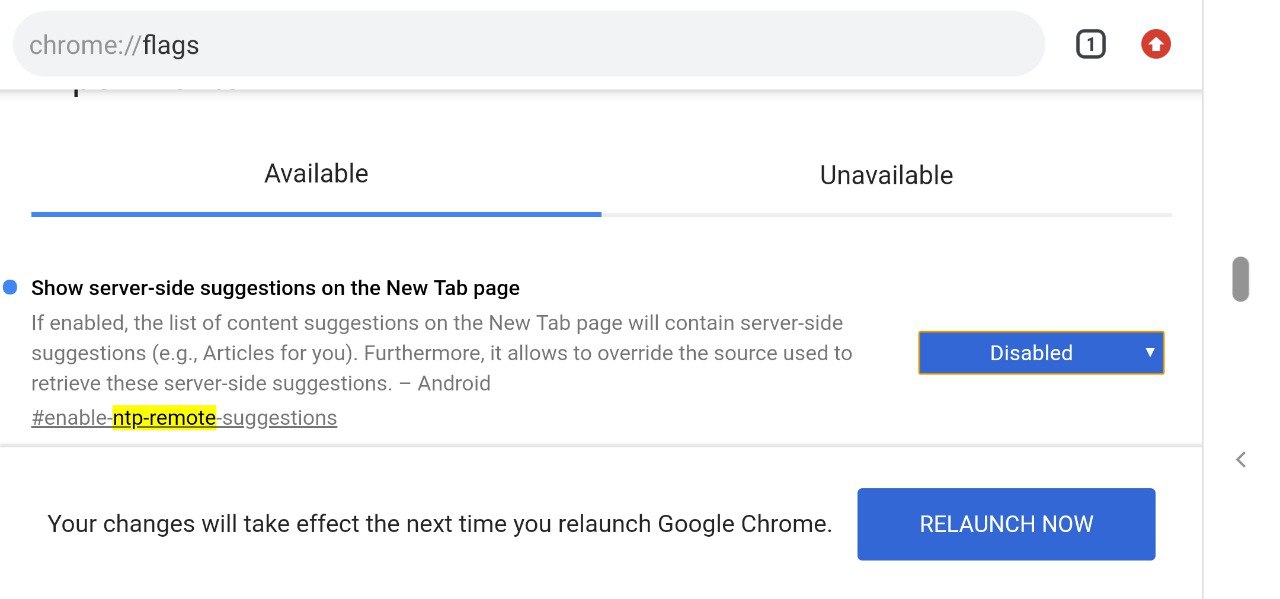This screenshot has height=599, width=1280.
Task: Switch to the Unavailable tab
Action: coord(886,175)
